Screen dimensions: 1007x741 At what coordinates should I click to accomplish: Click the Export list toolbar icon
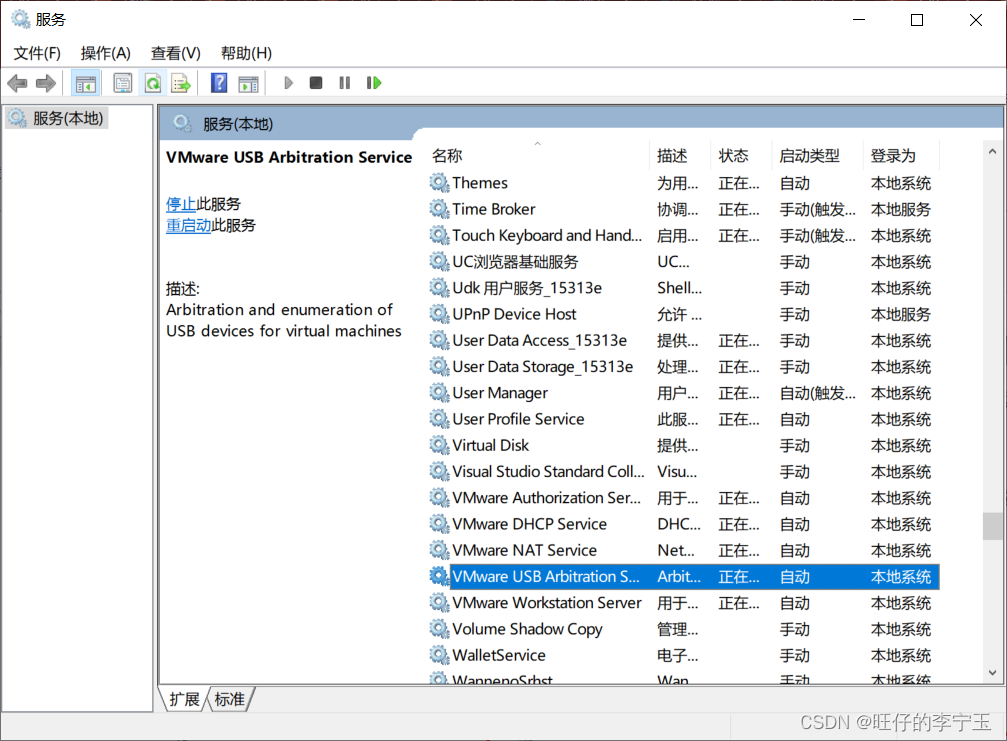tap(182, 83)
